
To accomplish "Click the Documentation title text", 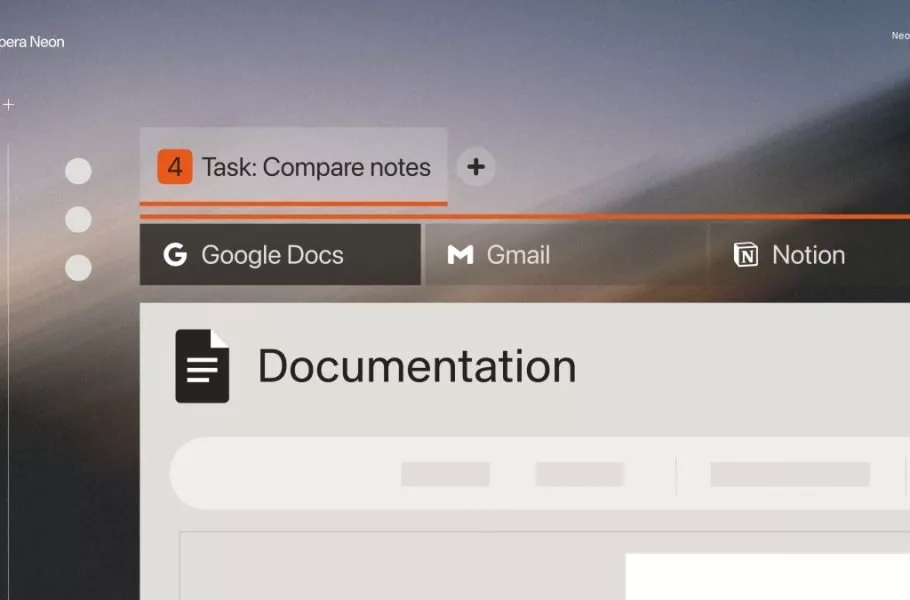I will [417, 366].
